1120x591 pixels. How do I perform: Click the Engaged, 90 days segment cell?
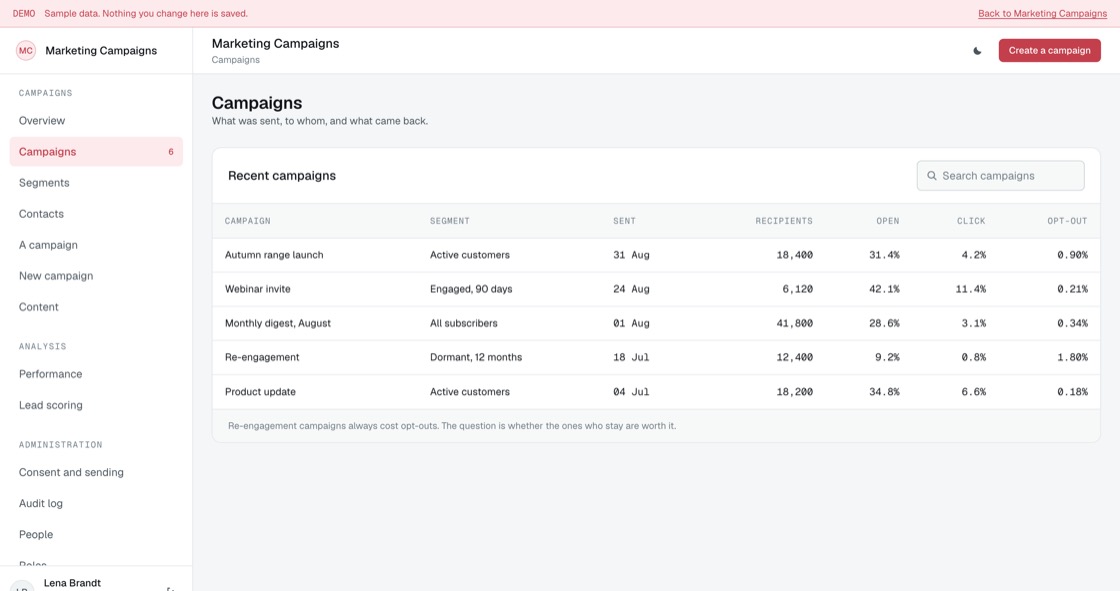pos(471,289)
